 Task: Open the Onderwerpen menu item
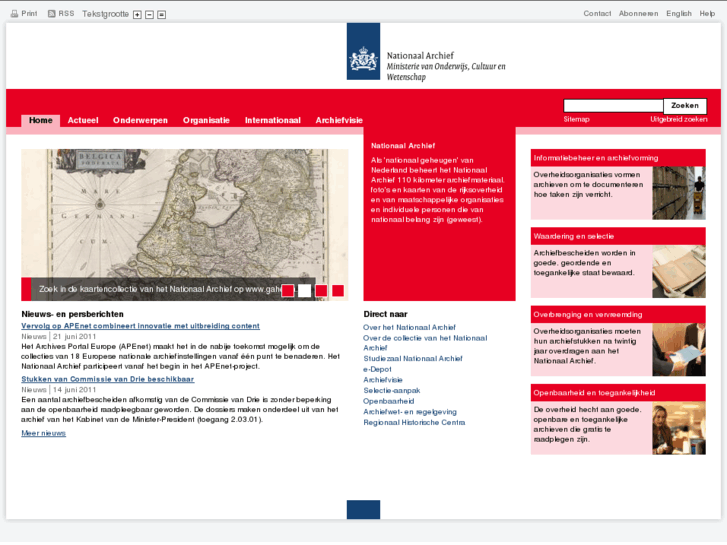[x=140, y=121]
